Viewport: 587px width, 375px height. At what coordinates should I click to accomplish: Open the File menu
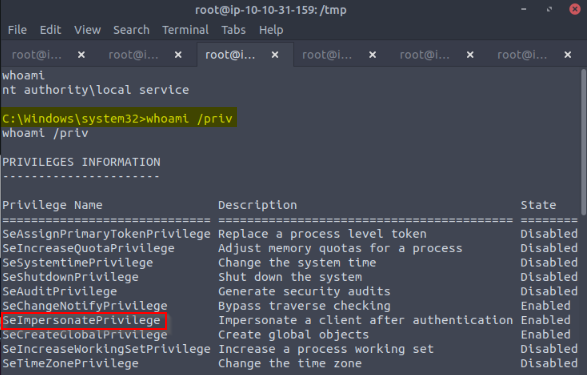[x=17, y=30]
